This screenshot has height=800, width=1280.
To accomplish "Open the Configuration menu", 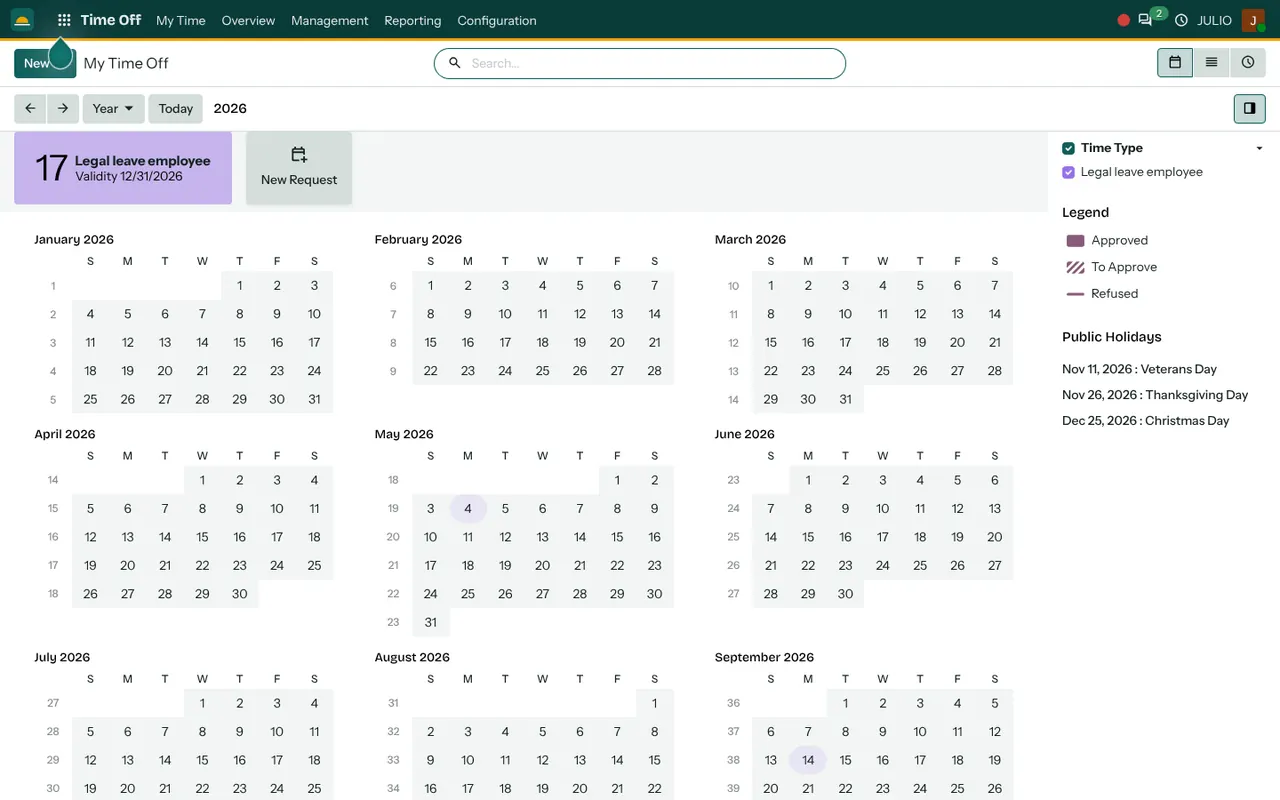I will tap(497, 20).
